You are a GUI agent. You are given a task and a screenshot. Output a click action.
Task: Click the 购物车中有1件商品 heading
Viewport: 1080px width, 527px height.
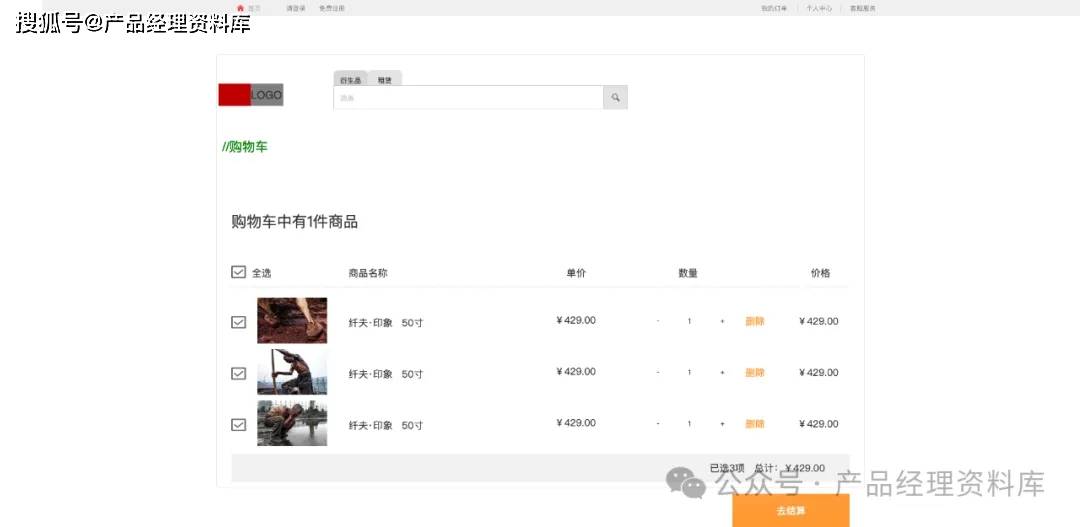295,222
